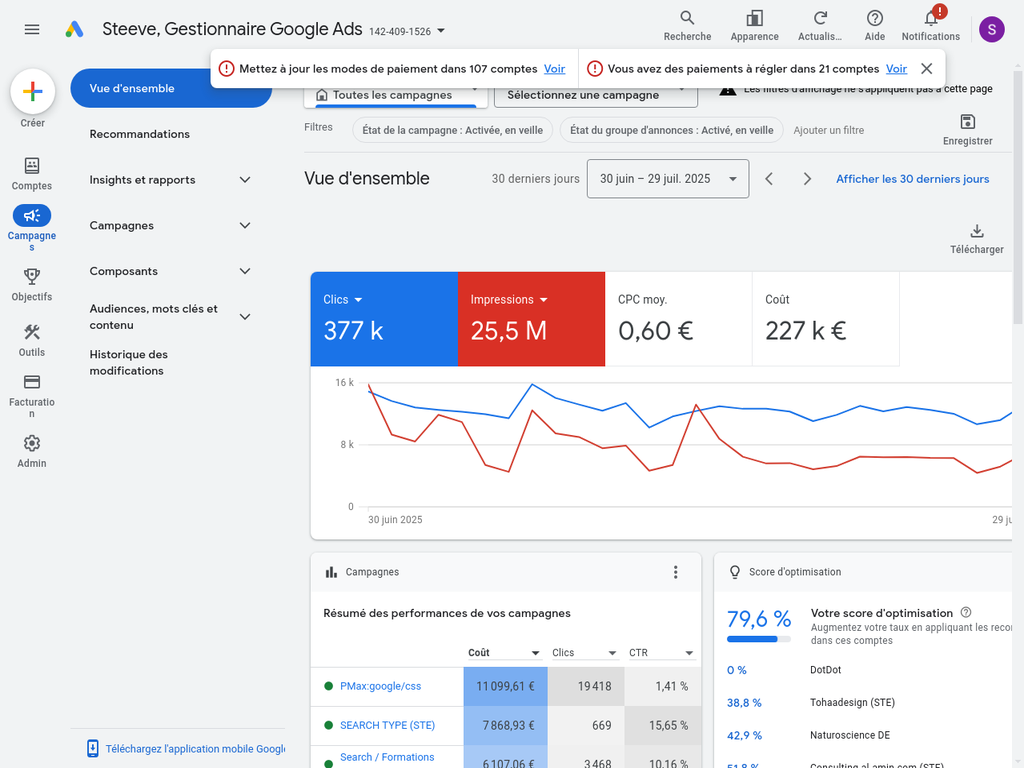The height and width of the screenshot is (768, 1024).
Task: Click État du groupe d'annonces filter chip
Action: click(x=671, y=130)
